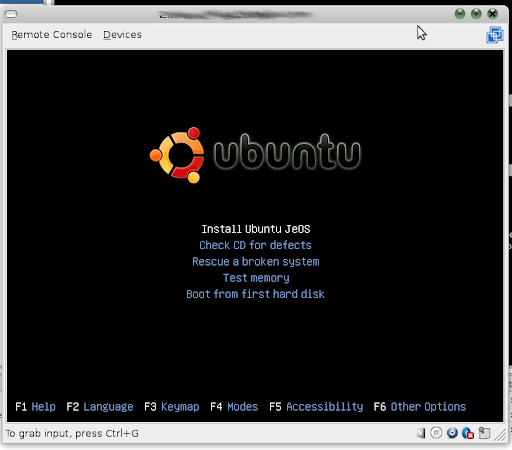The width and height of the screenshot is (512, 450).
Task: Select Rescue a broken system
Action: pos(256,262)
